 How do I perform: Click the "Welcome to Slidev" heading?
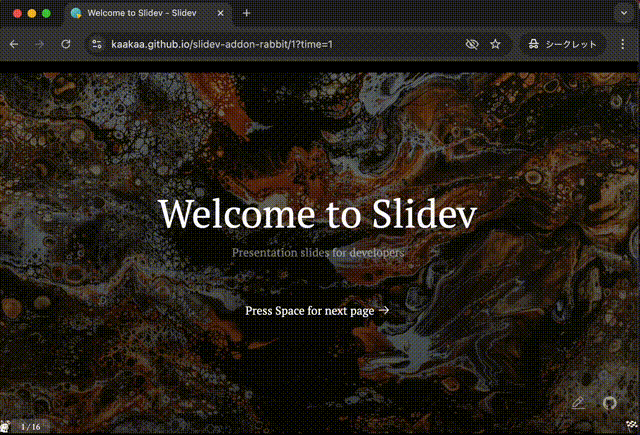[x=318, y=214]
